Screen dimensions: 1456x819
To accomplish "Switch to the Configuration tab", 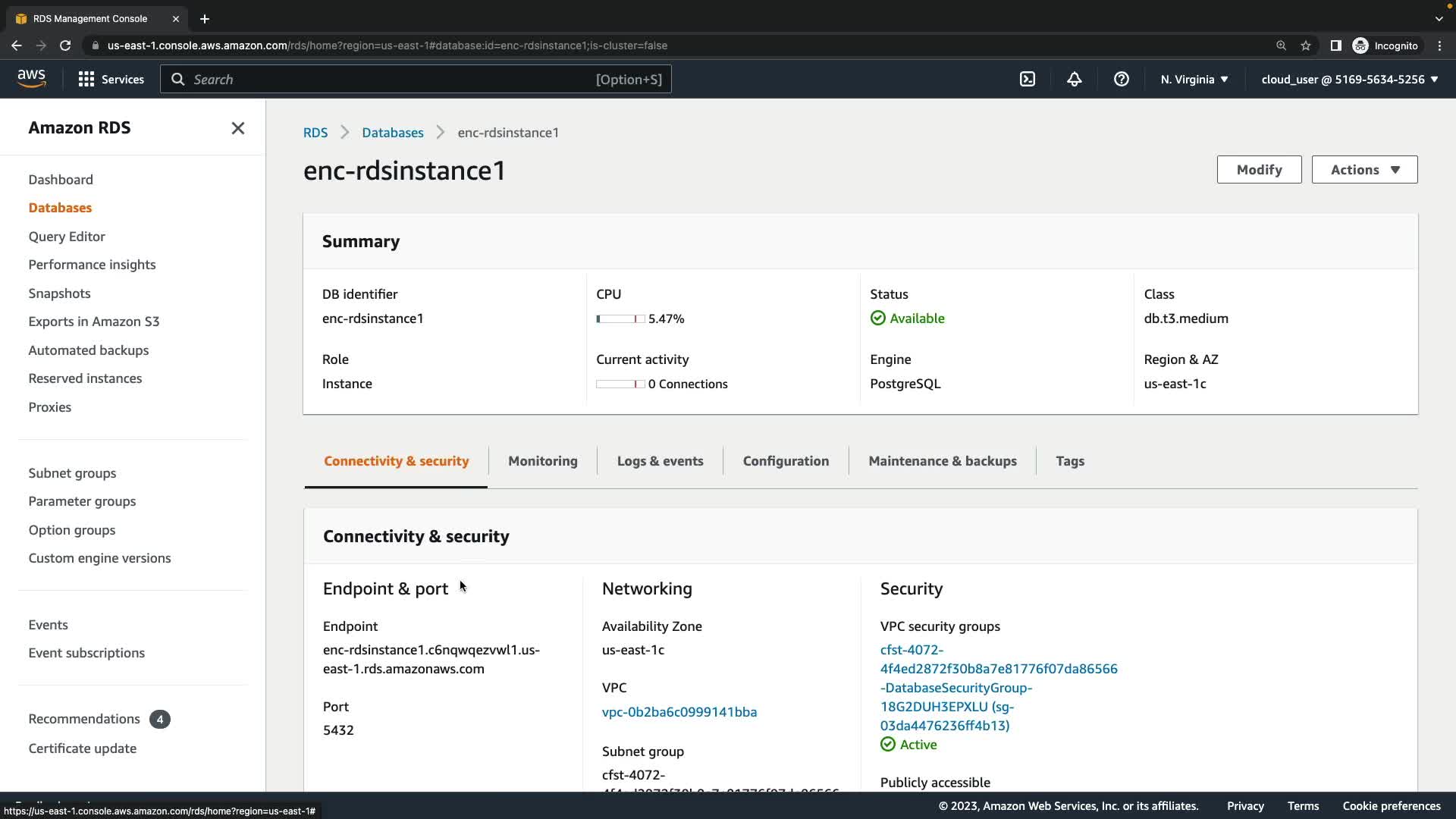I will [x=786, y=461].
